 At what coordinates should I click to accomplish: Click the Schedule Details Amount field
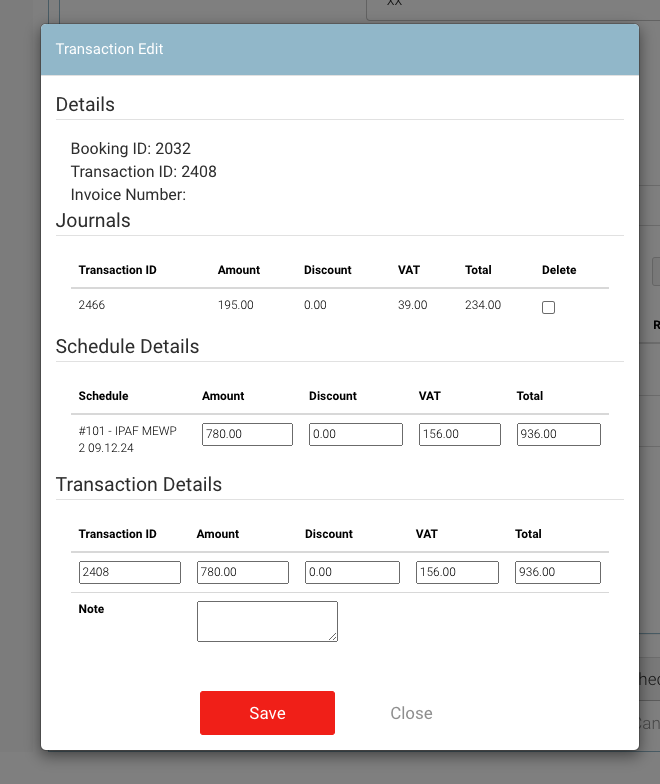coord(247,434)
